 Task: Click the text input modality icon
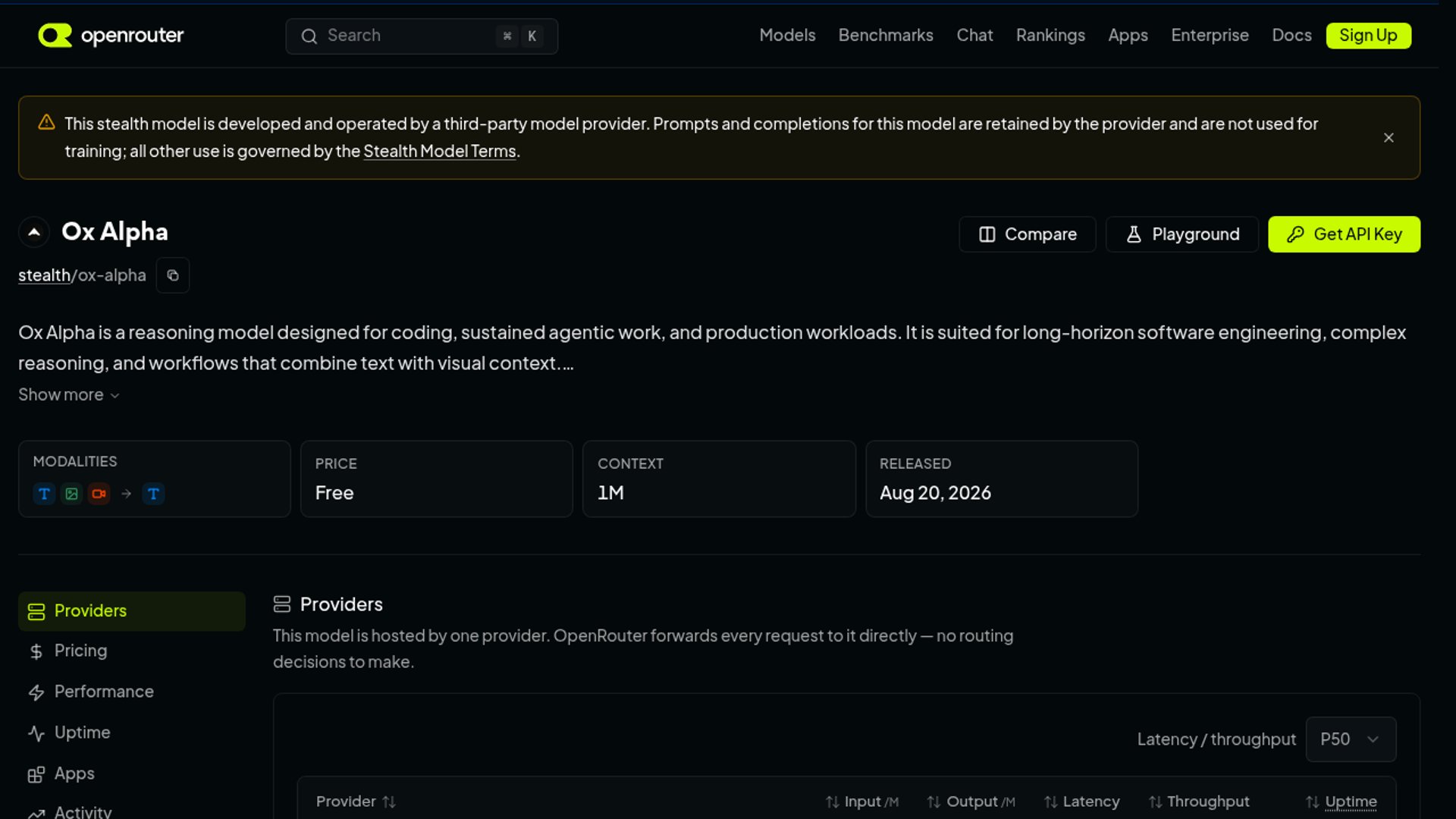tap(44, 494)
